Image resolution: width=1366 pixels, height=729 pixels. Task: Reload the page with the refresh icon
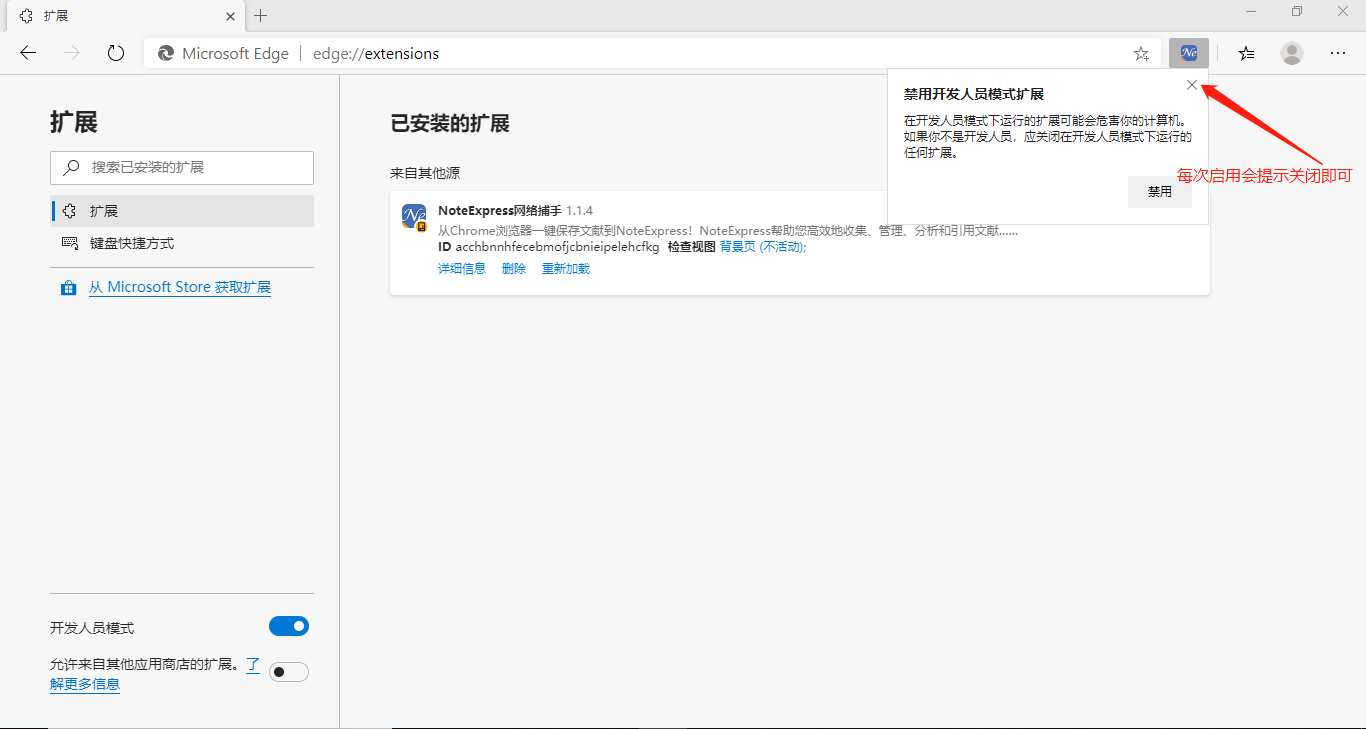pos(116,53)
